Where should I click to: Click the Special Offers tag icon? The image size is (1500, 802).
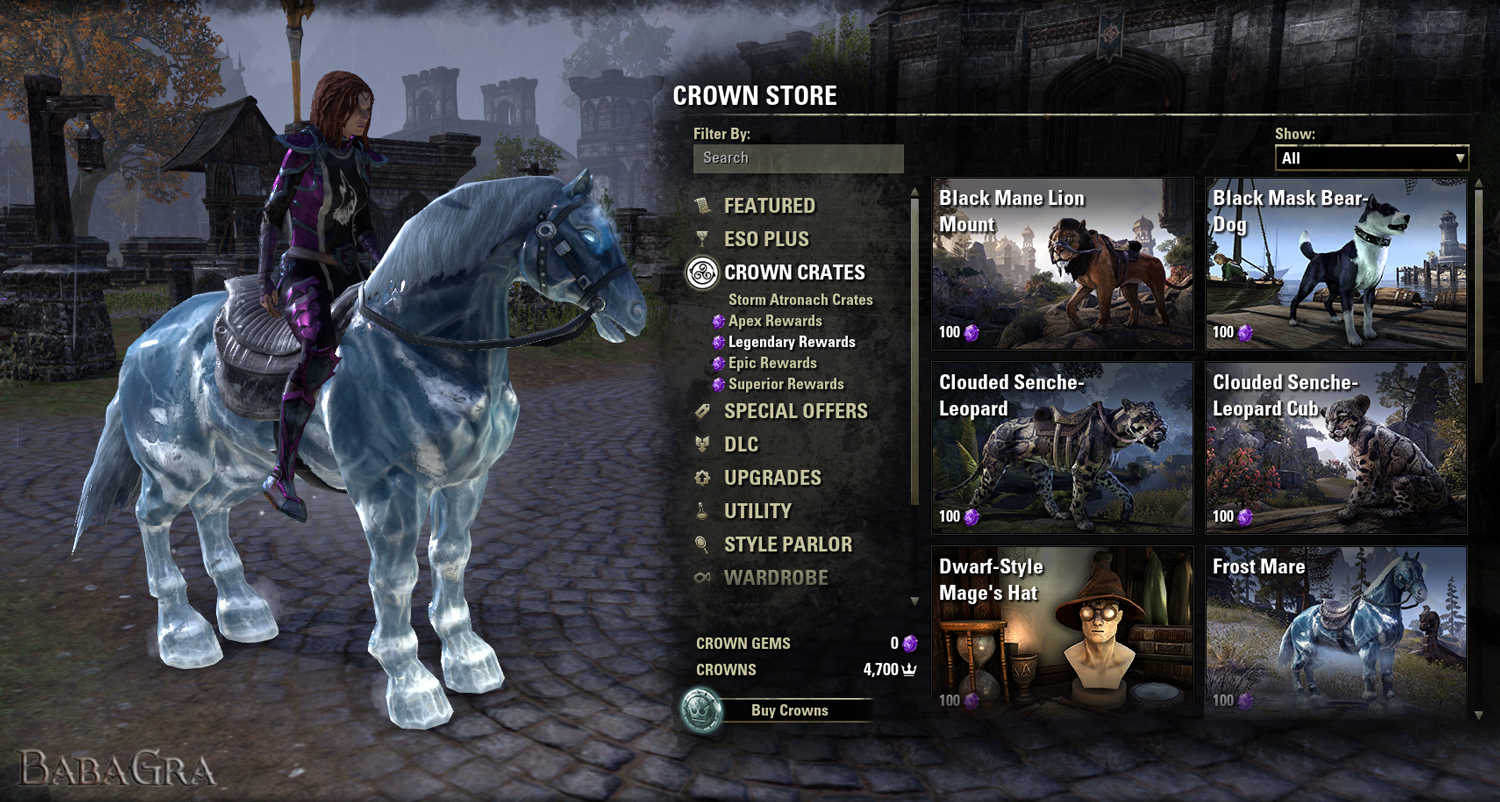[703, 411]
